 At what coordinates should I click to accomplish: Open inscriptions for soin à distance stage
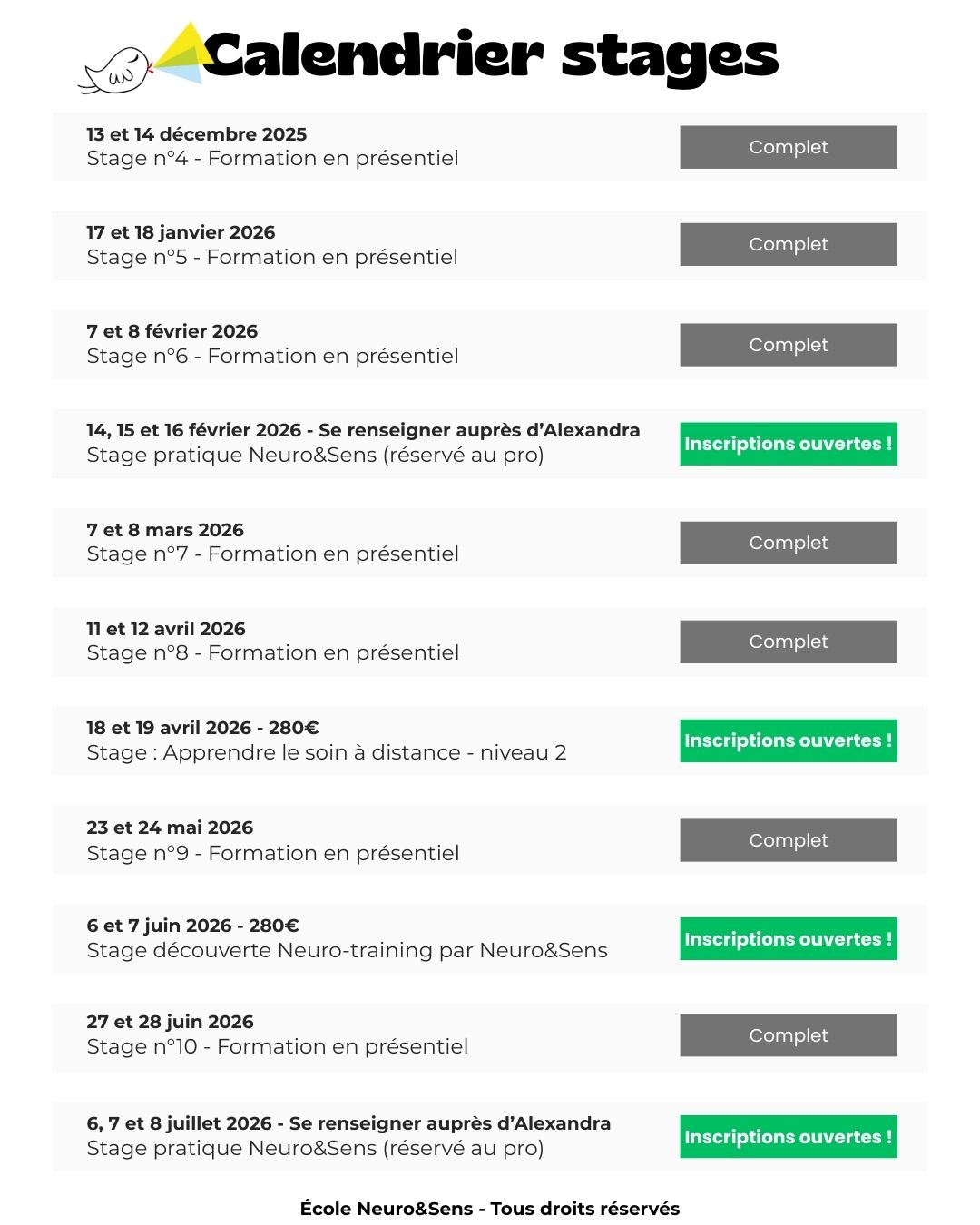(788, 740)
